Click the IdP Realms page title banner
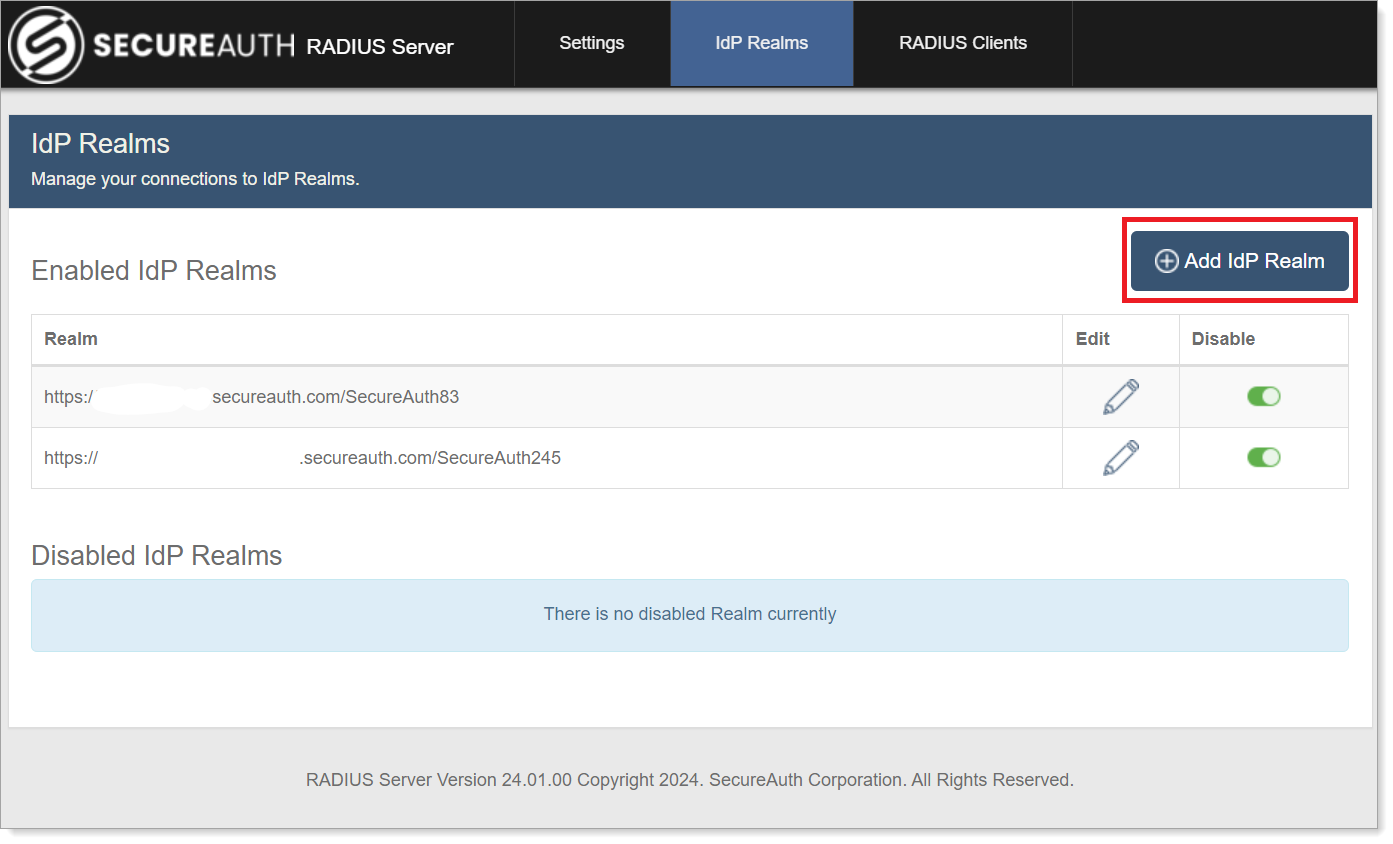The height and width of the screenshot is (844, 1393). (x=100, y=143)
